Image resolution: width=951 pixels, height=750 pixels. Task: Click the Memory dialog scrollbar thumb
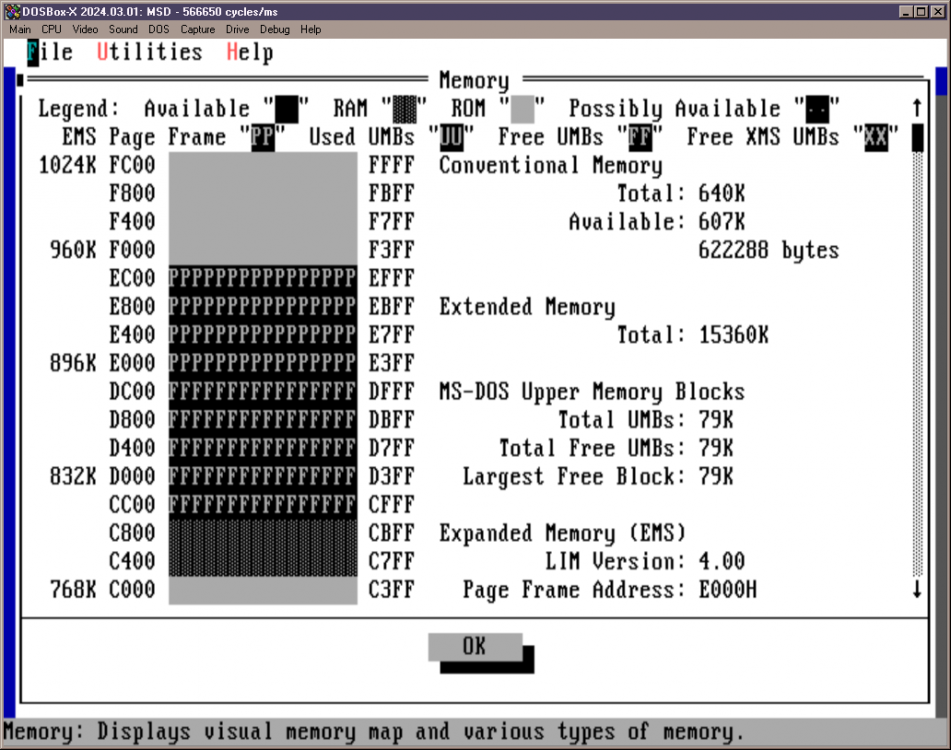pyautogui.click(x=917, y=137)
